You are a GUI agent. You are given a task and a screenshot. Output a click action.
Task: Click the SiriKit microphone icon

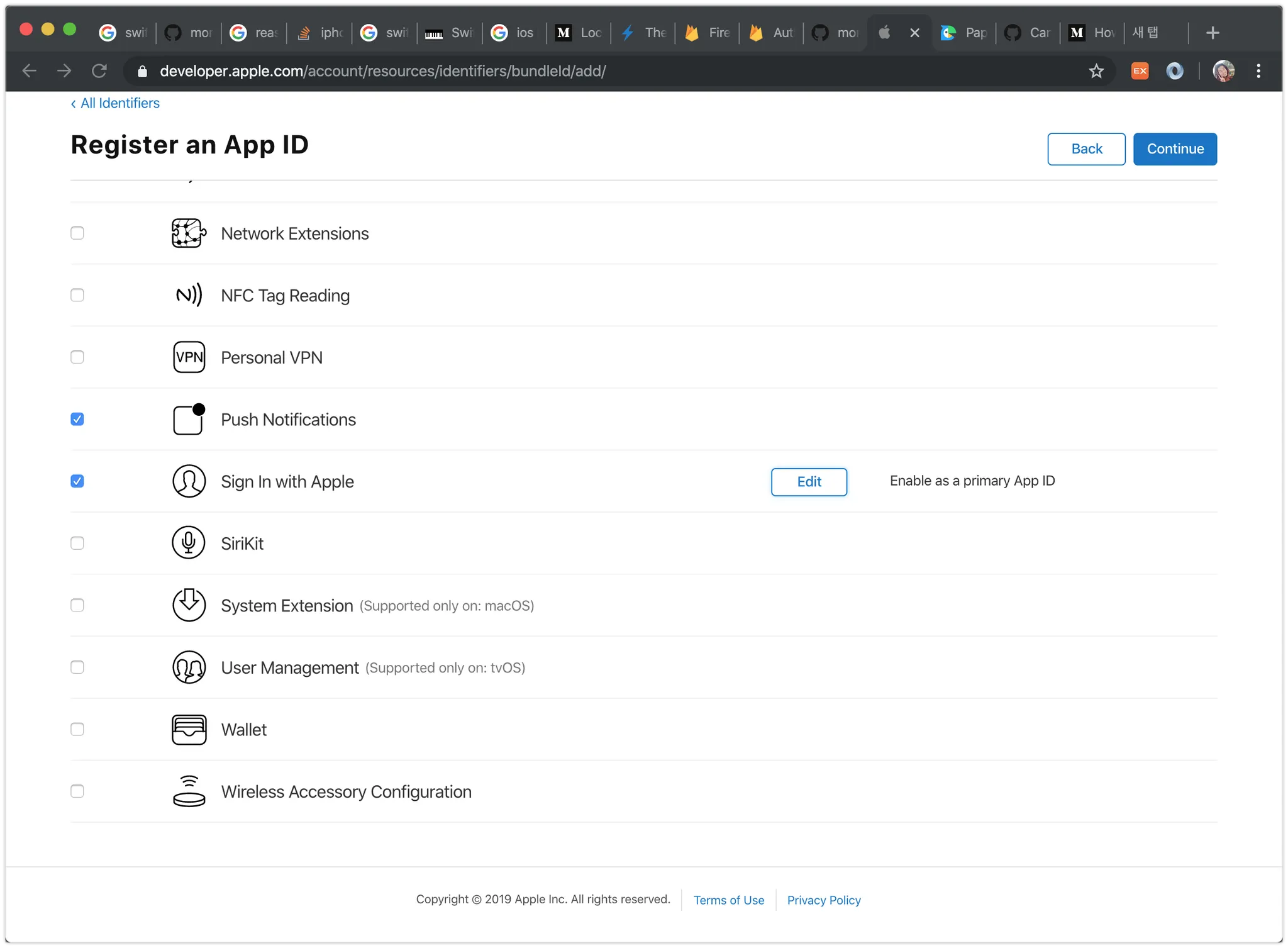(x=189, y=543)
